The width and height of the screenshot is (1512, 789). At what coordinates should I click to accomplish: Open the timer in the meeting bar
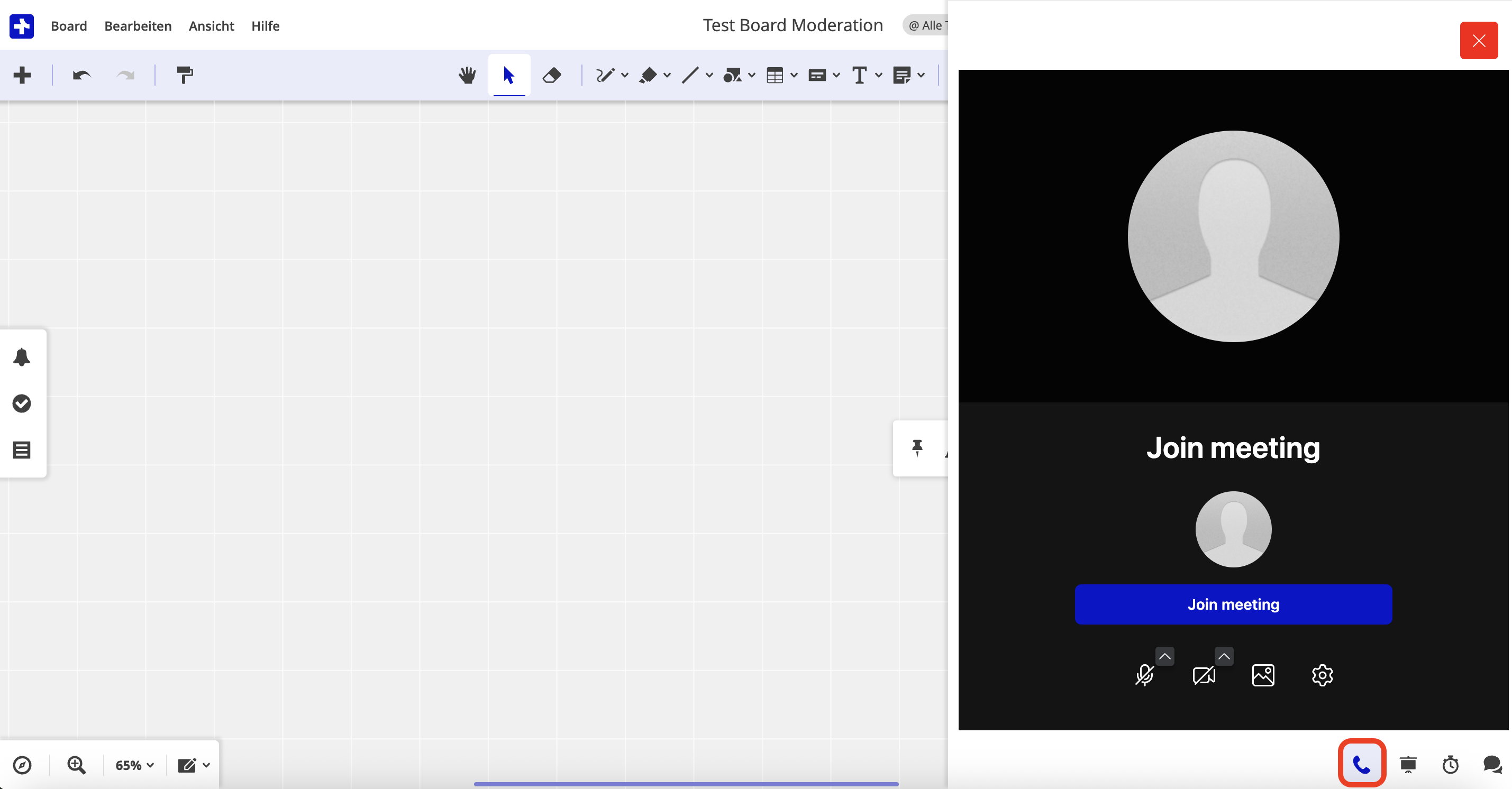click(1450, 764)
